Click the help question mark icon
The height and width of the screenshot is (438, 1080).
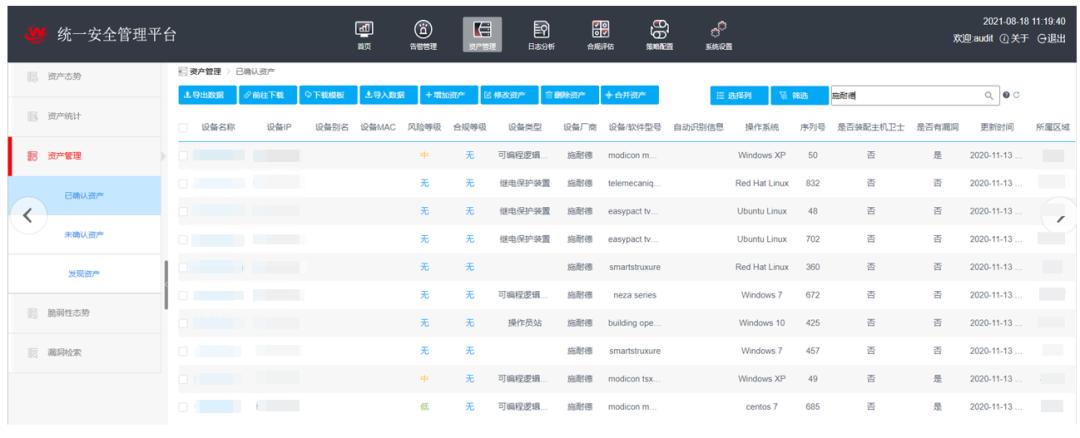coord(1006,95)
